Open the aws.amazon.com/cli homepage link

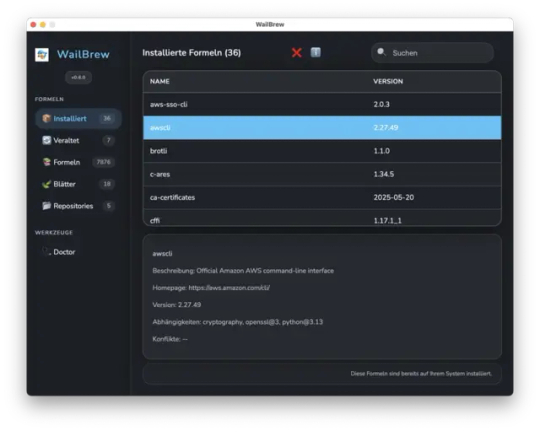[x=229, y=288]
